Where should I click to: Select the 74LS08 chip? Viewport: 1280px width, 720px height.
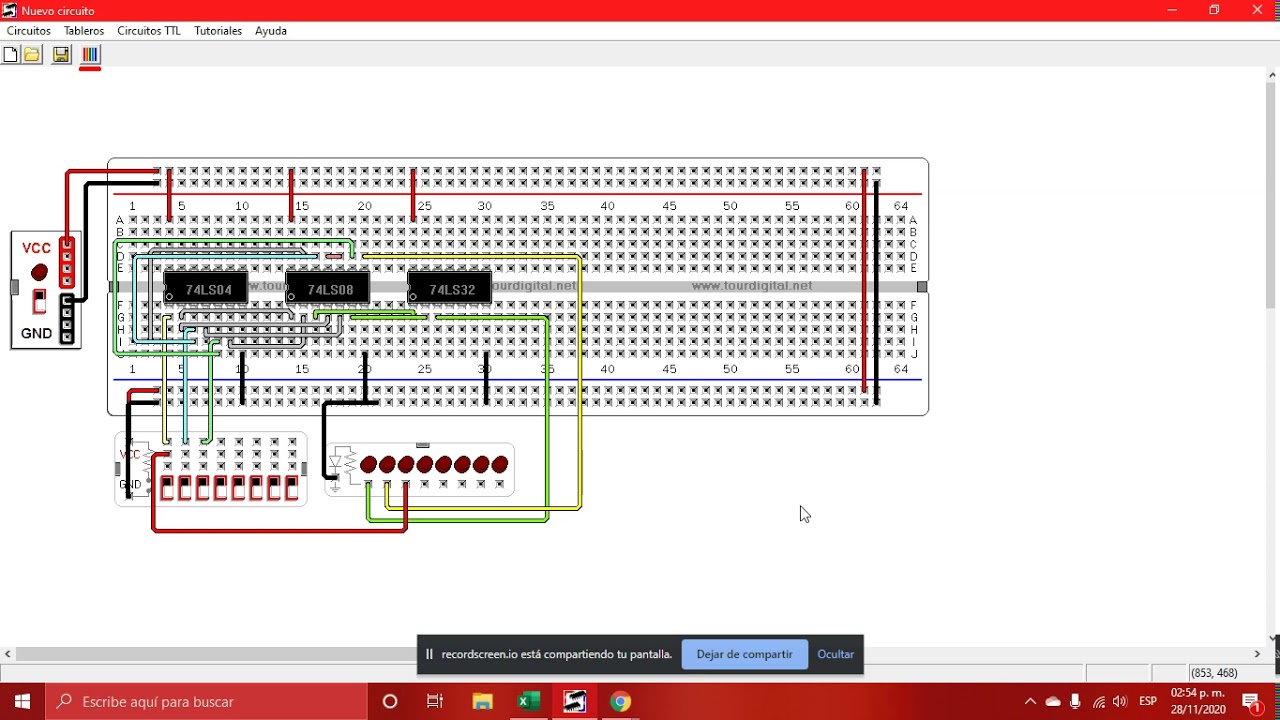tap(328, 289)
